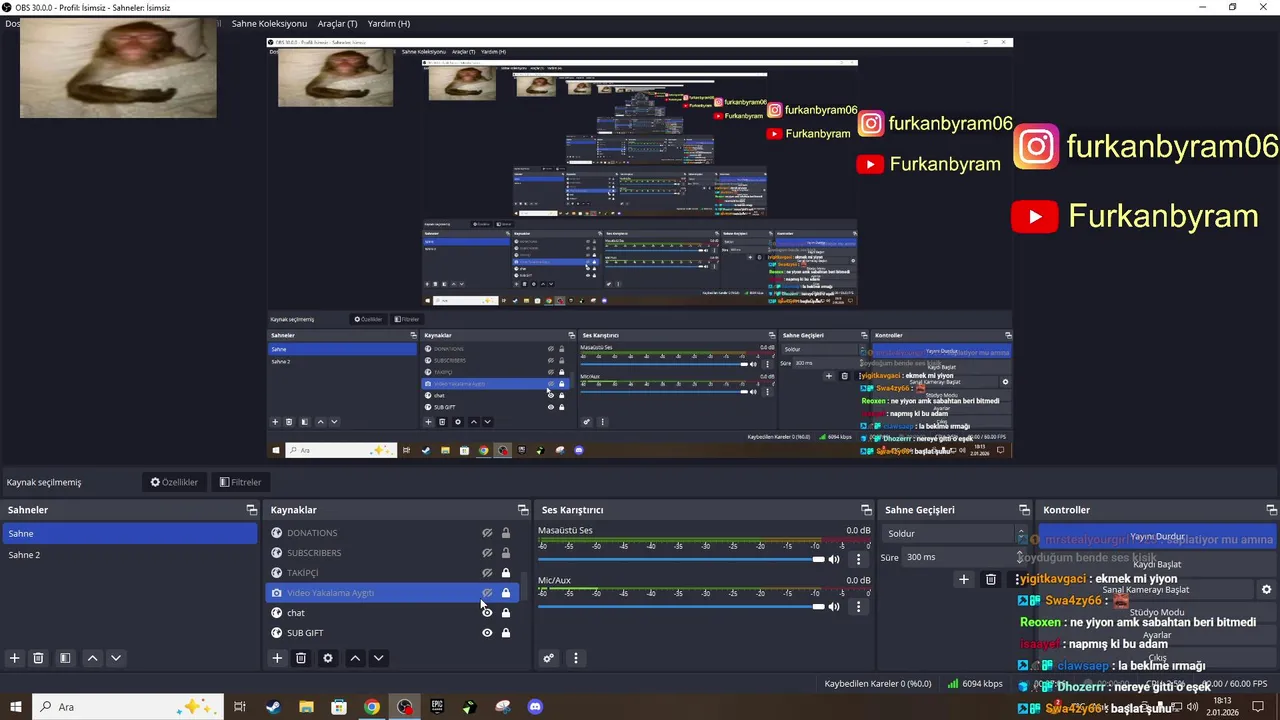Viewport: 1280px width, 720px height.
Task: Show the TAKİPÇİ source
Action: (x=487, y=573)
